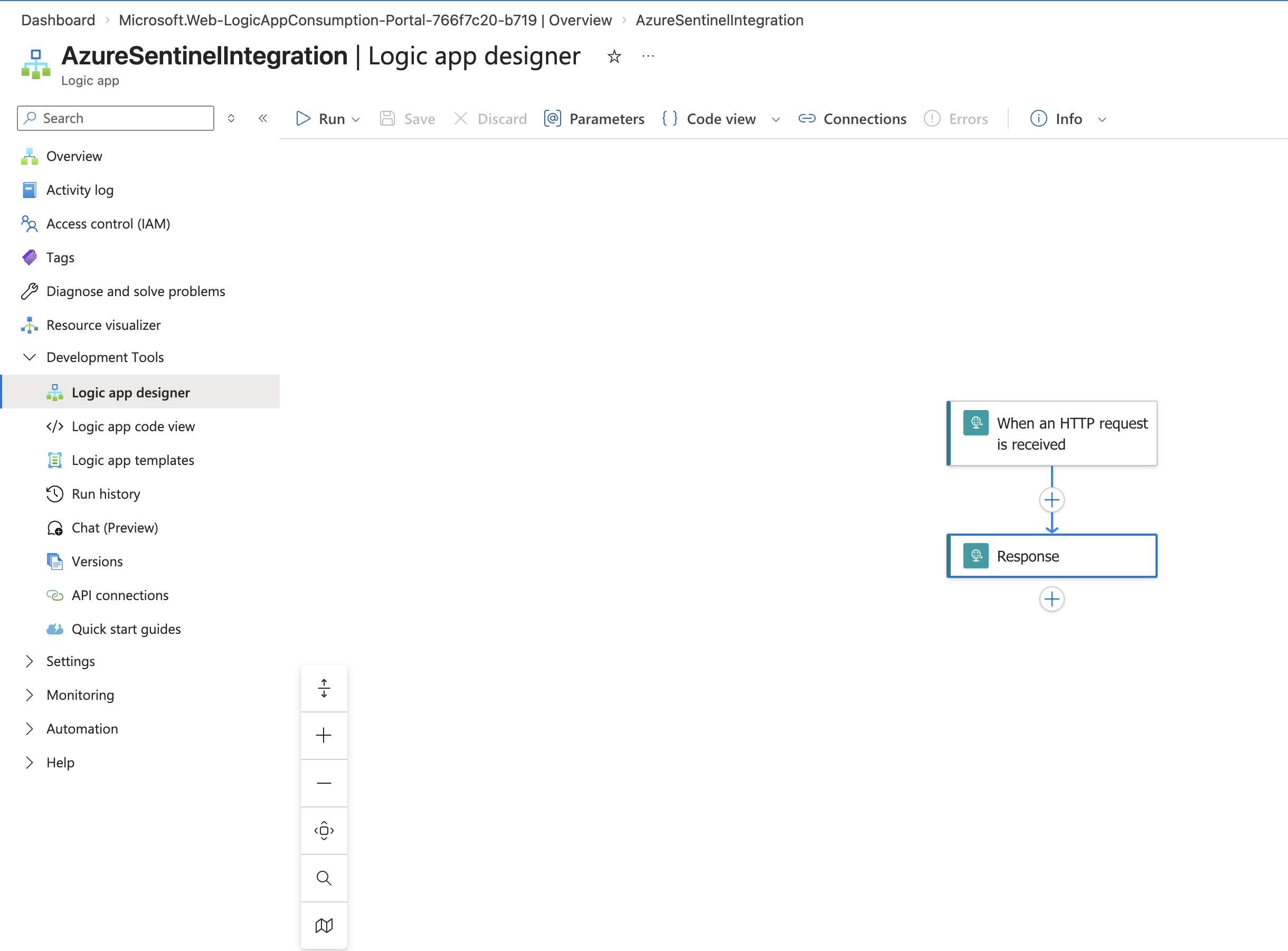The width and height of the screenshot is (1288, 951).
Task: Click the fit to view icon
Action: (x=324, y=831)
